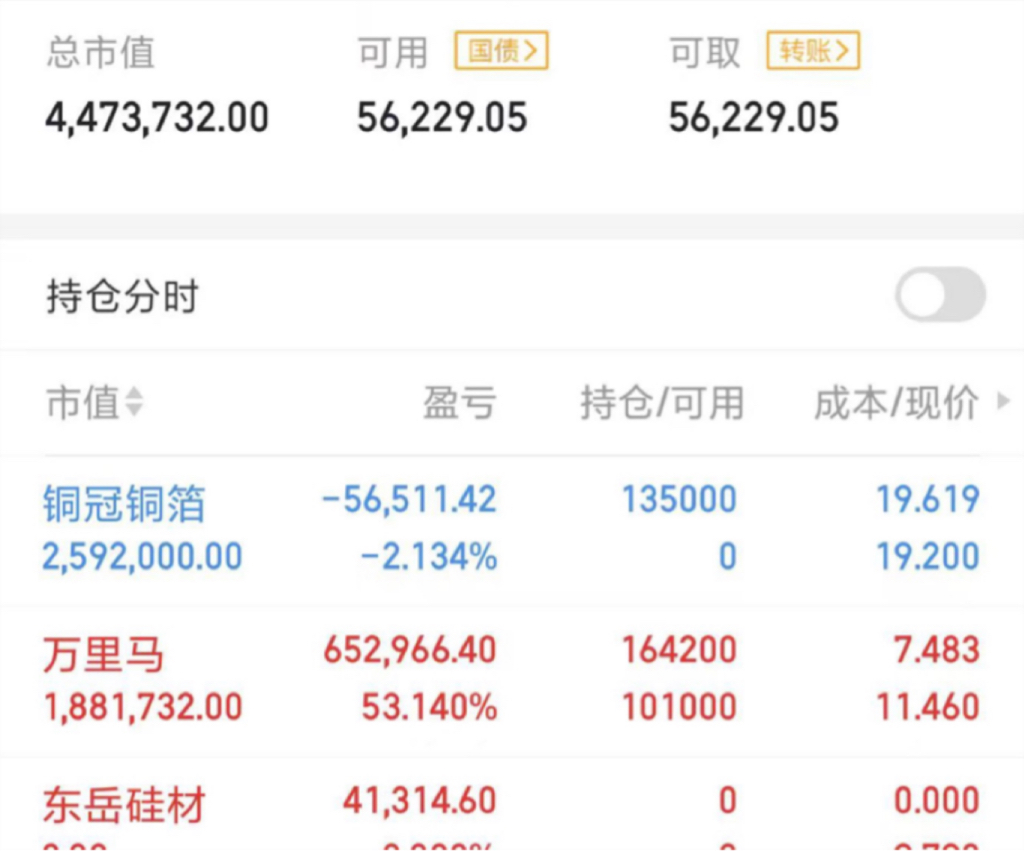Click 东岳硅材 cost price 0.000

[936, 801]
